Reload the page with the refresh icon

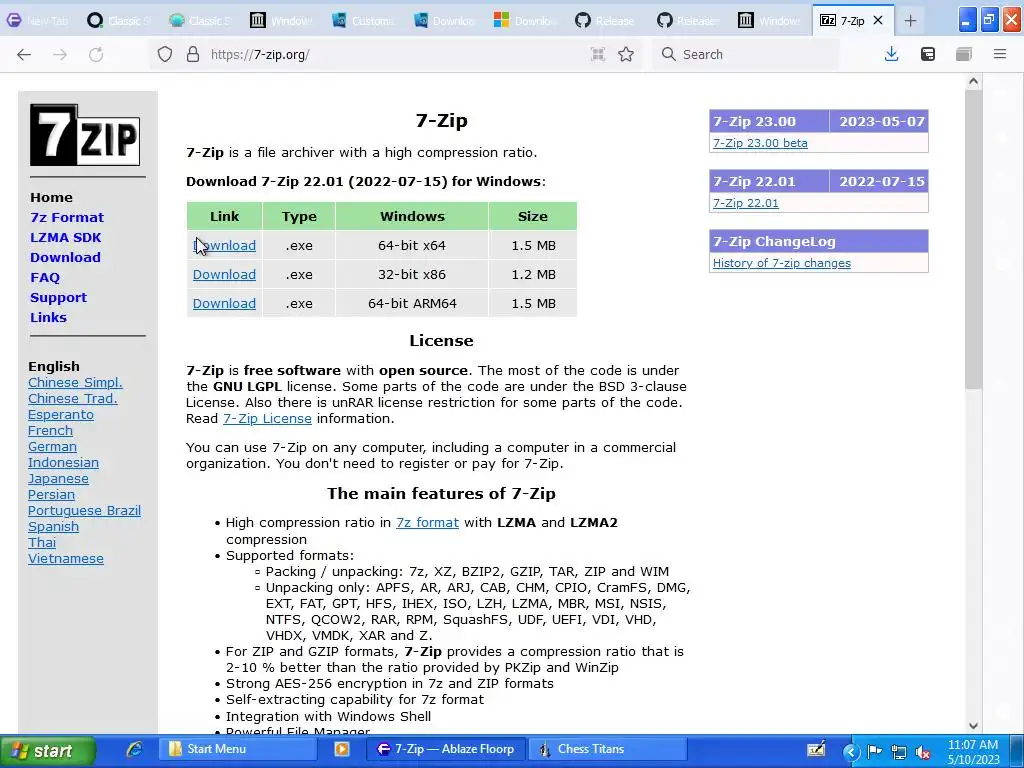[x=96, y=55]
